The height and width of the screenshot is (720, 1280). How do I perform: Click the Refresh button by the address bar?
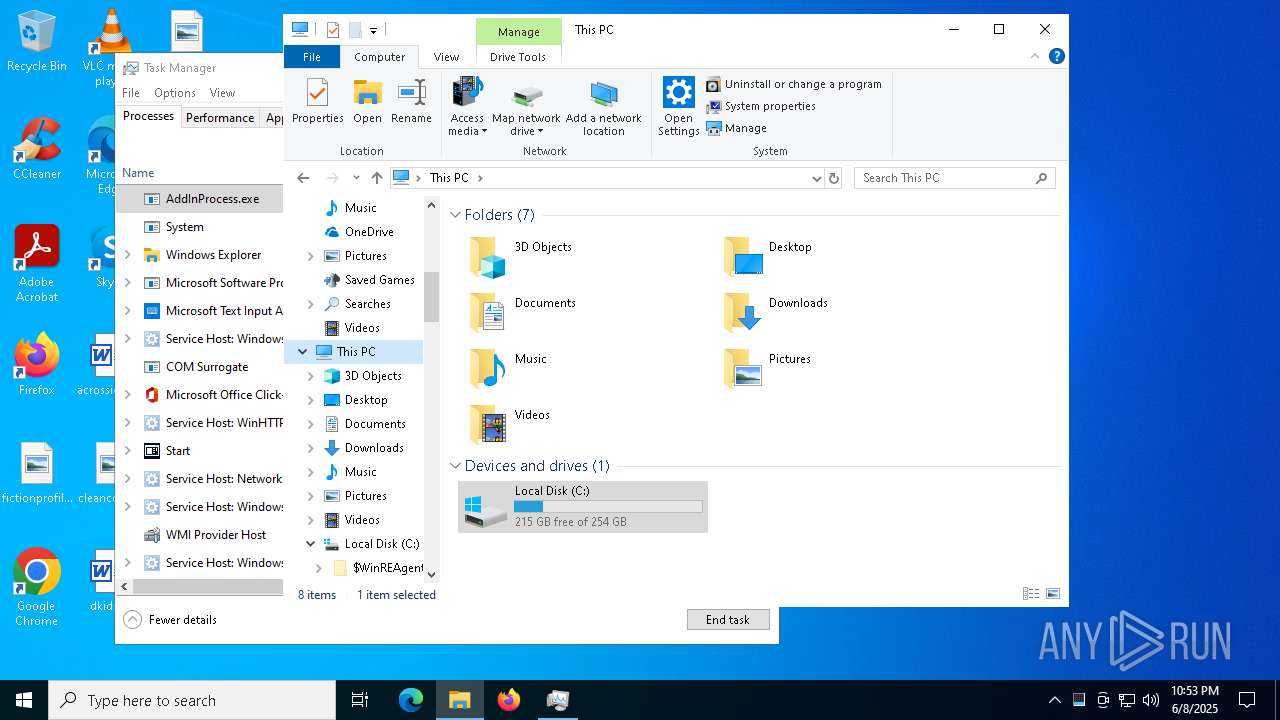[834, 178]
